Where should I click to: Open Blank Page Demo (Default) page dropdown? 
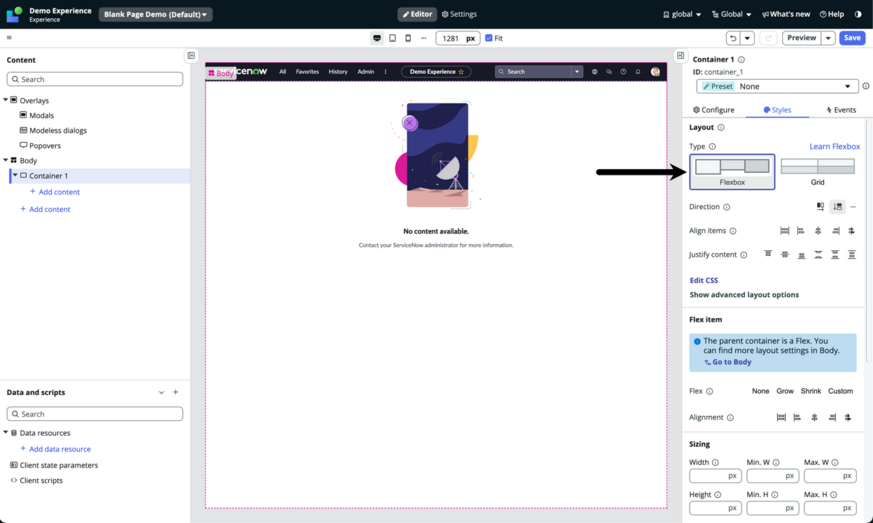click(155, 14)
